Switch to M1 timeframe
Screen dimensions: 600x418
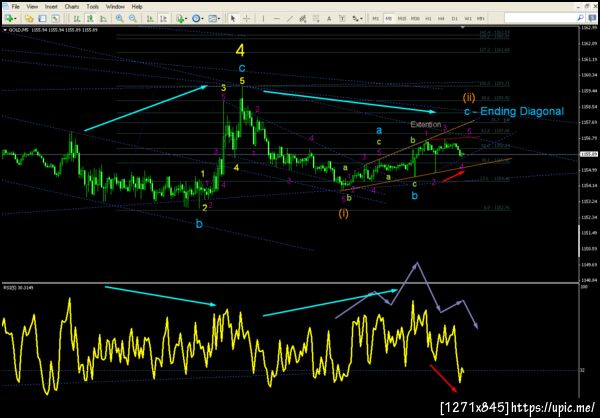coord(376,18)
